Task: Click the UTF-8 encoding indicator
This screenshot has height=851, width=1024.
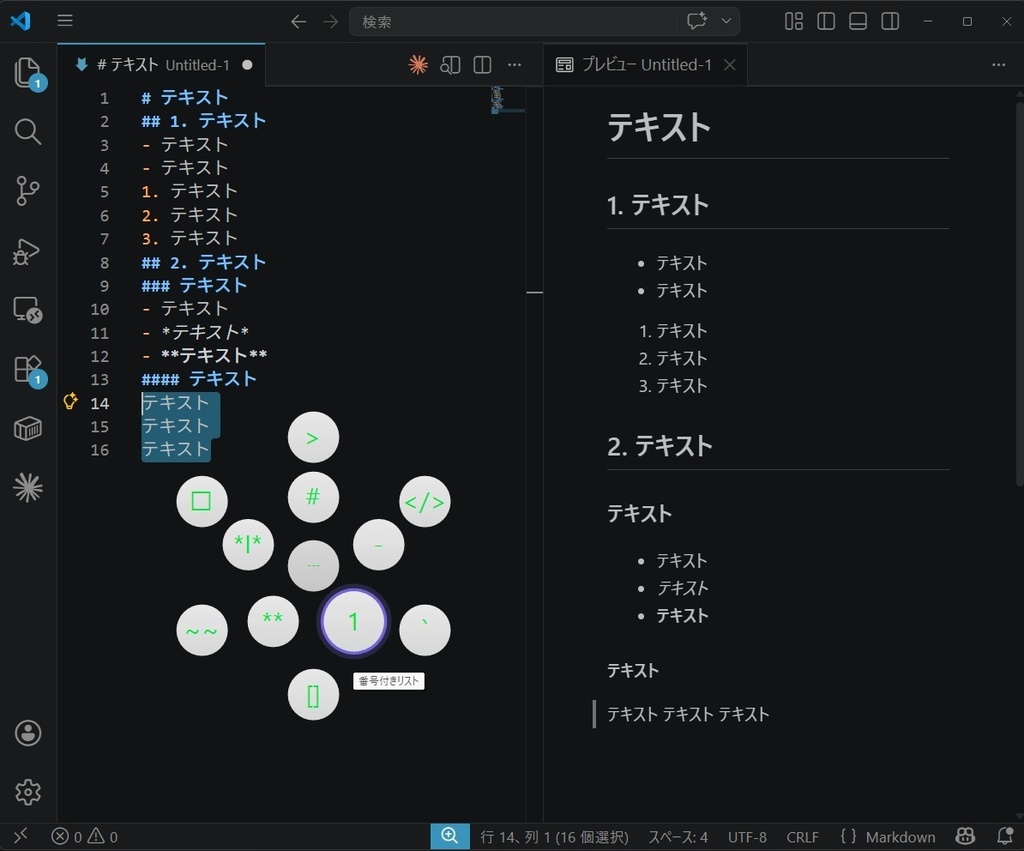Action: (x=747, y=836)
